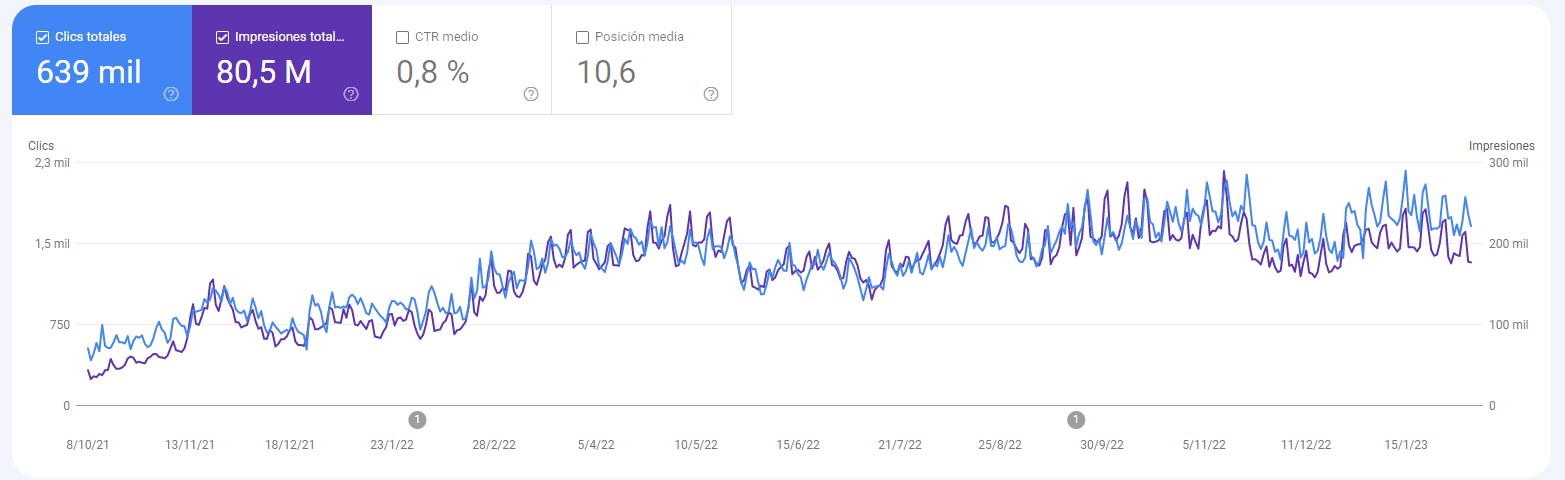This screenshot has height=480, width=1565.
Task: Open help icon in Impresiones totales card
Action: point(351,94)
